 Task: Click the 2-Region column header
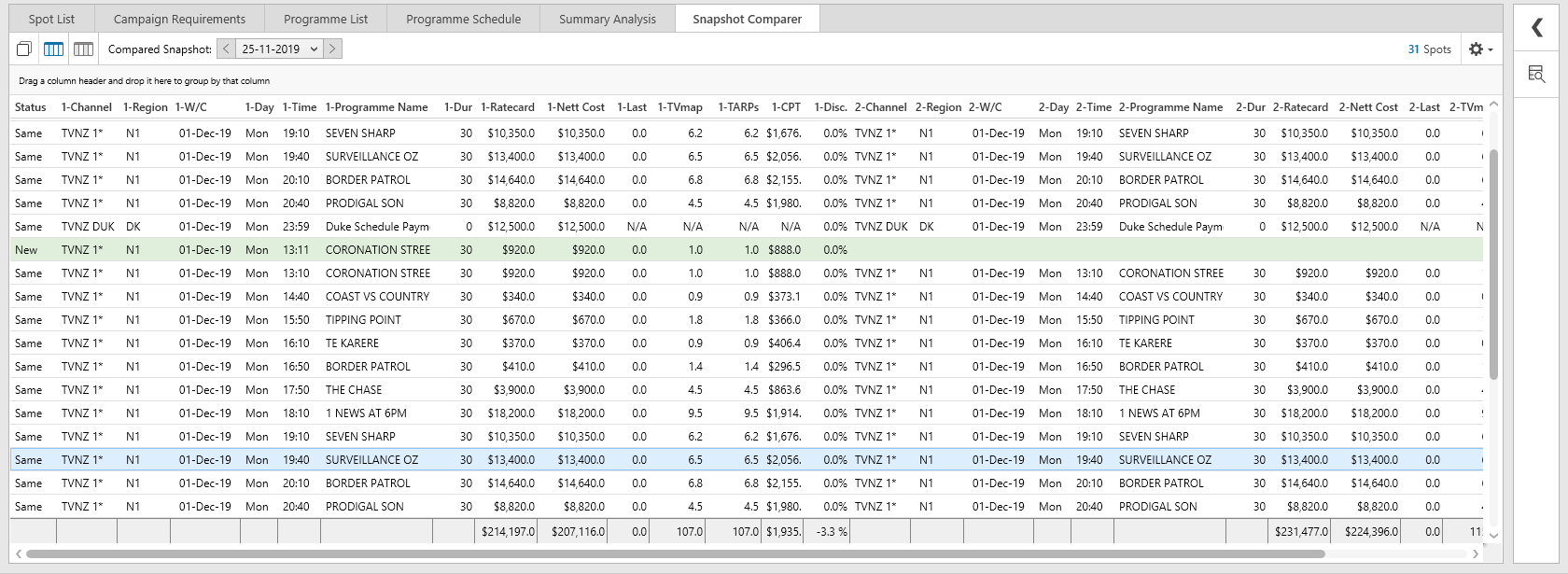[939, 107]
